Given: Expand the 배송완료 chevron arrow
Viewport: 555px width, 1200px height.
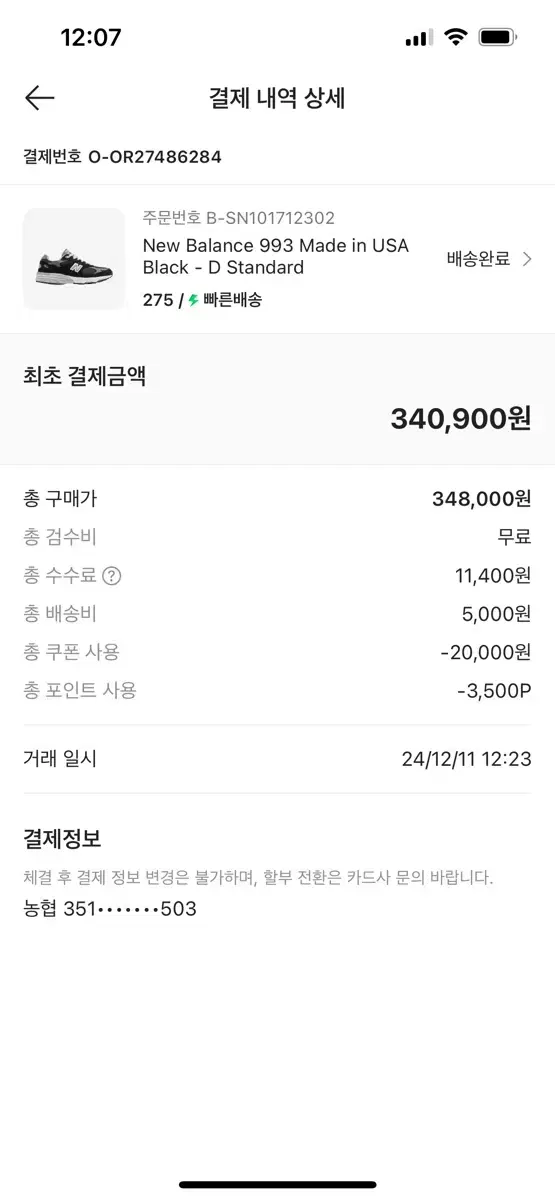Looking at the screenshot, I should pos(528,259).
